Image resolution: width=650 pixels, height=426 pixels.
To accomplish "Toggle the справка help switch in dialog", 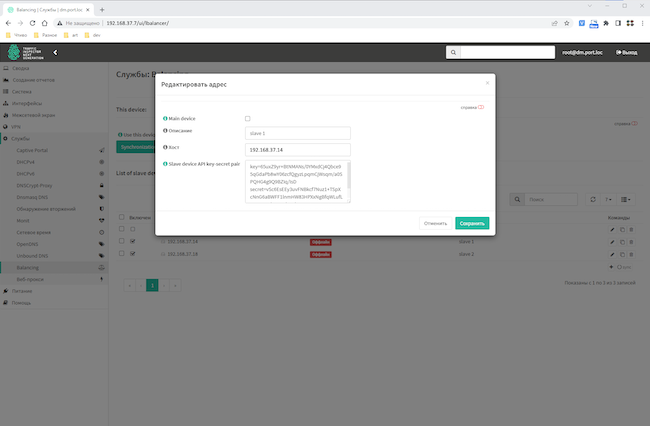I will tap(481, 107).
